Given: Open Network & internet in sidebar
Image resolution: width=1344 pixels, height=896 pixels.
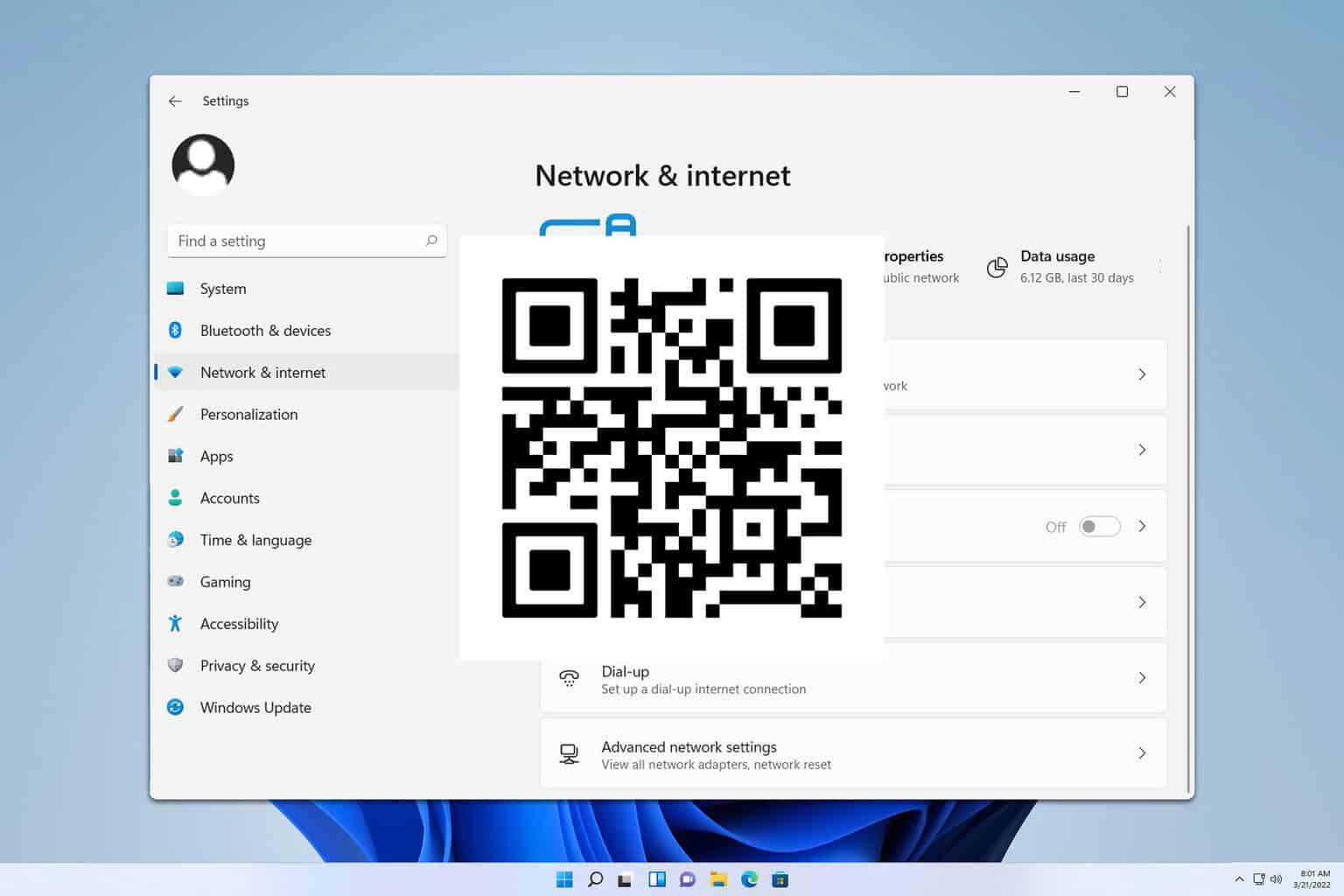Looking at the screenshot, I should tap(306, 372).
